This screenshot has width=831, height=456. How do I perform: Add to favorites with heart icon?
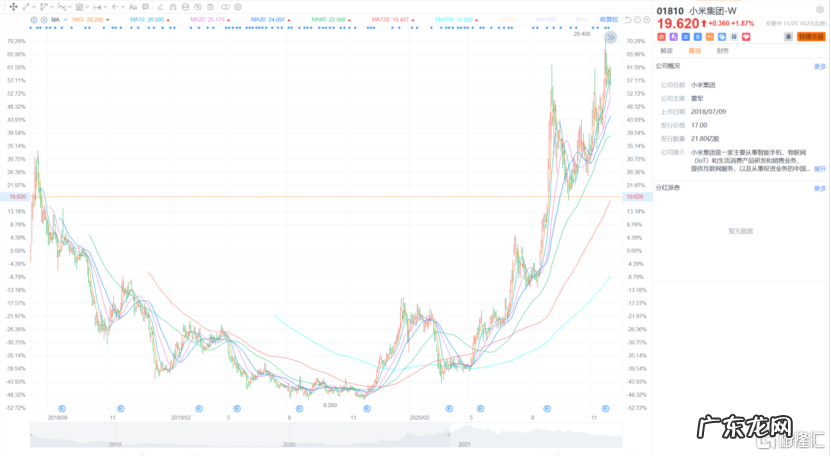coord(746,37)
